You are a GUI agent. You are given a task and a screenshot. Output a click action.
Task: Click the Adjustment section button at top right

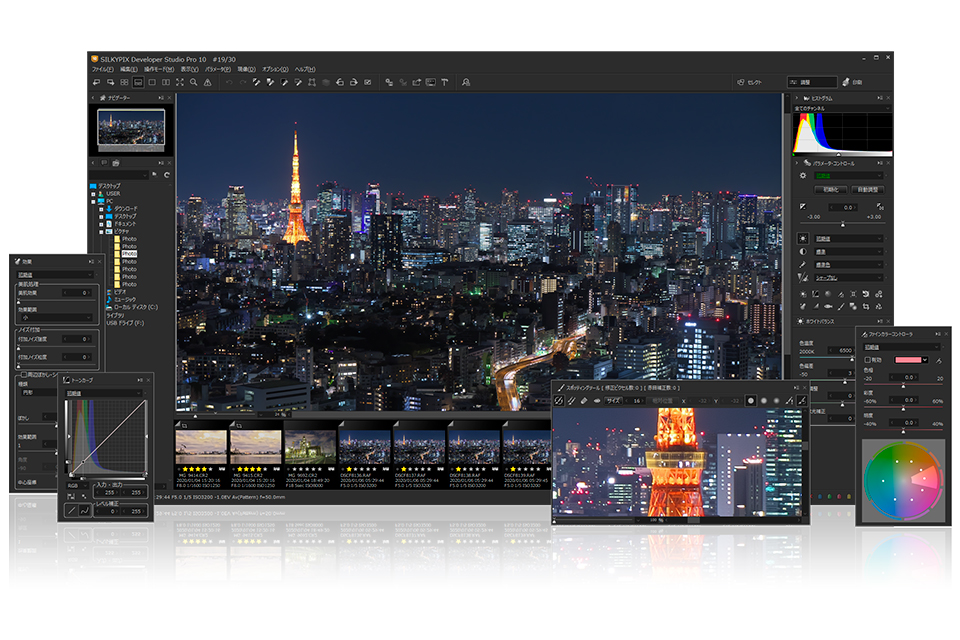tap(812, 82)
